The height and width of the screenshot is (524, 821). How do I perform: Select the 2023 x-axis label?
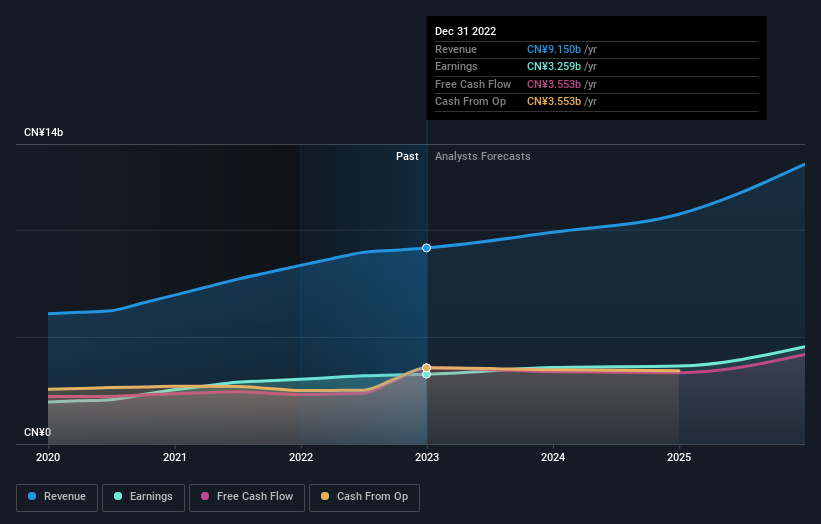[x=427, y=458]
